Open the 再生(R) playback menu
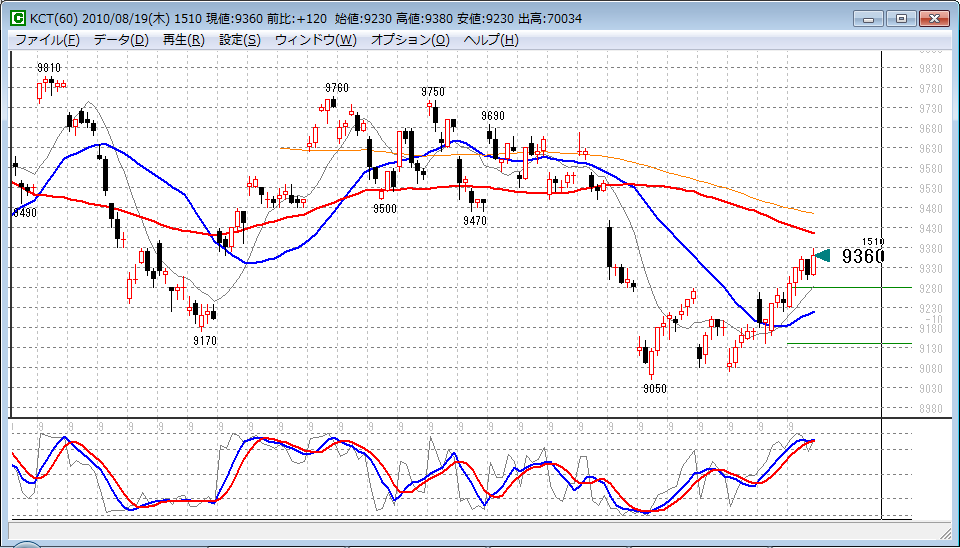Image resolution: width=960 pixels, height=548 pixels. point(183,40)
